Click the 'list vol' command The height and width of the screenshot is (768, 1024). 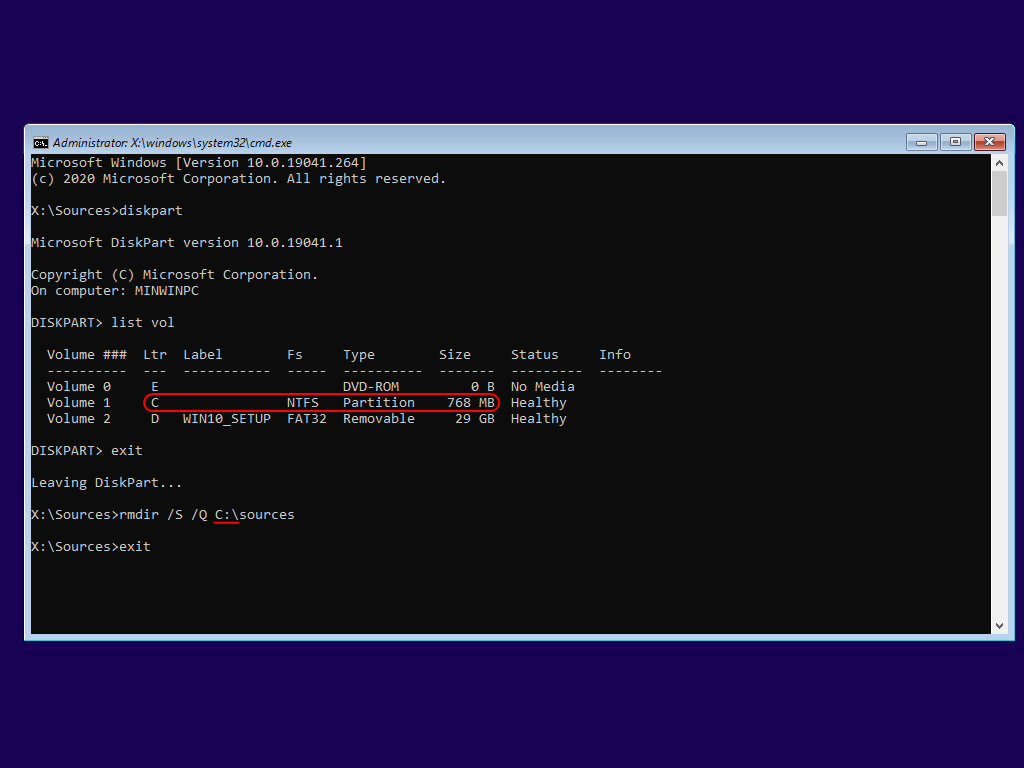142,323
